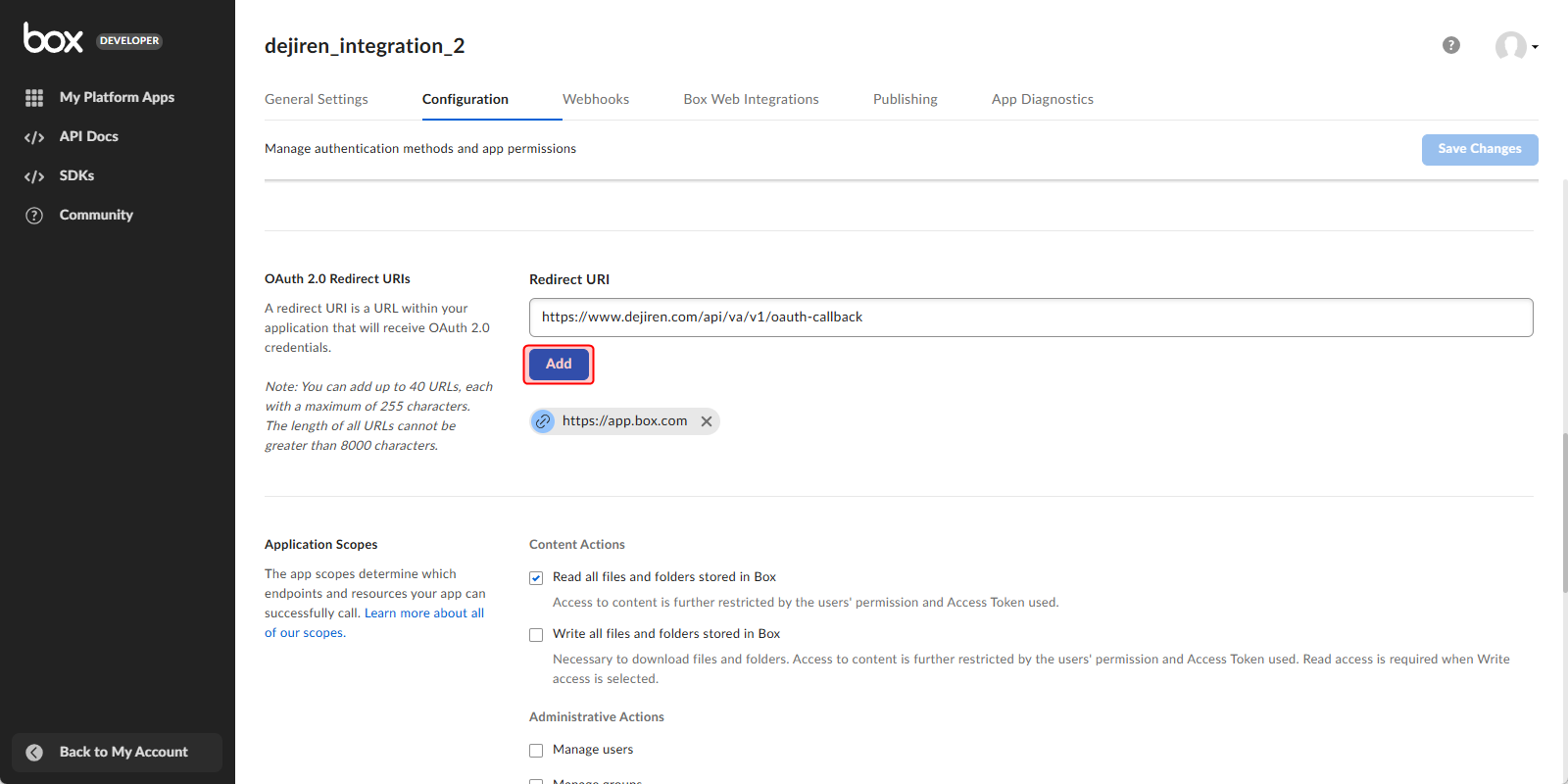1568x784 pixels.
Task: Click the Add button for the redirect URI
Action: pyautogui.click(x=559, y=364)
